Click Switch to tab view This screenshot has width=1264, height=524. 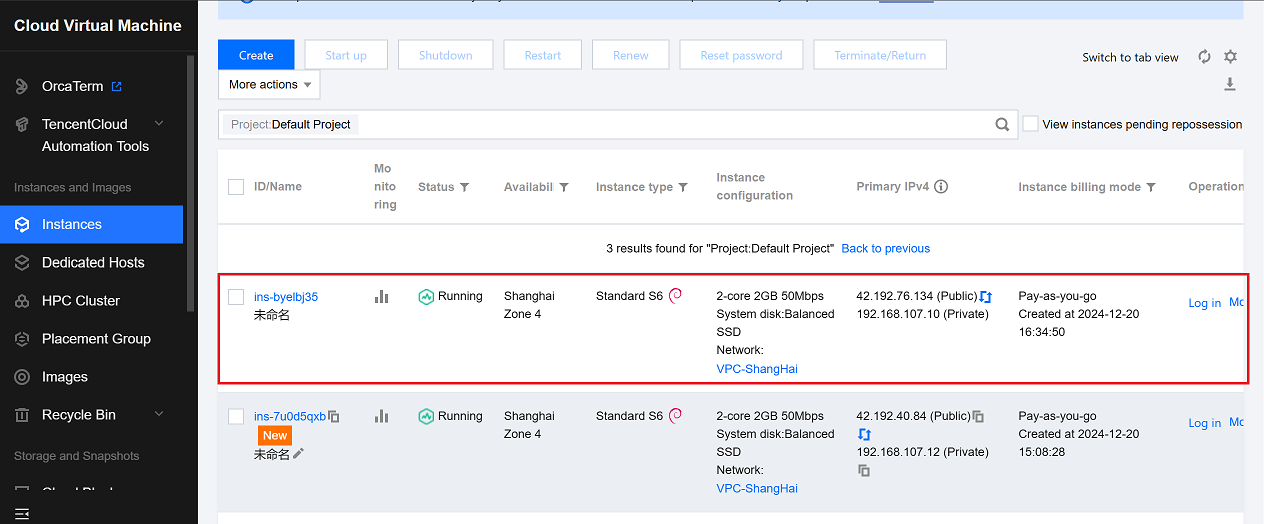click(1130, 58)
